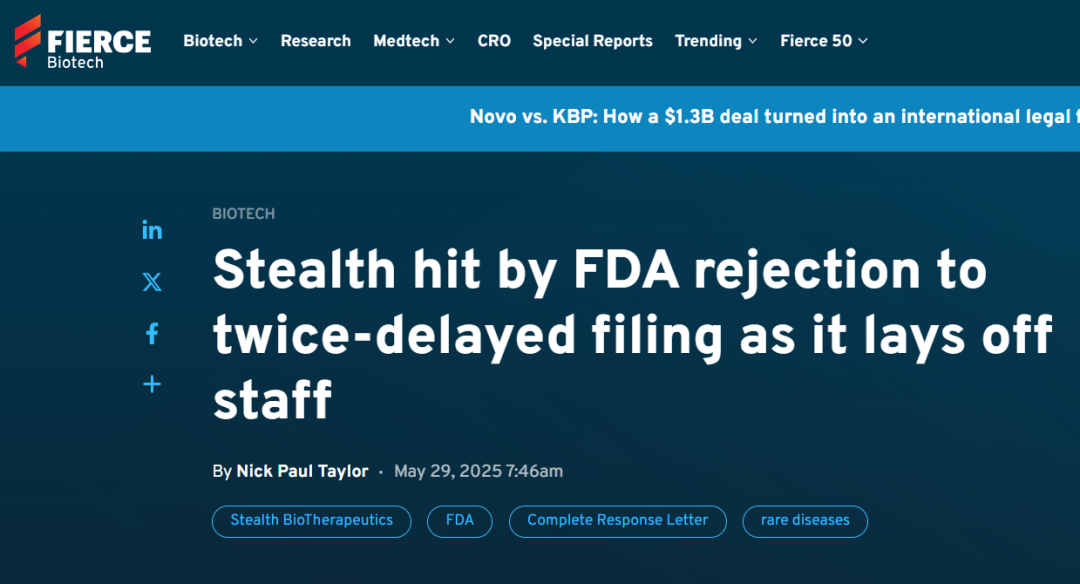Select the Stealth BioTherapeutics tag
Screen dimensions: 1080x584
point(311,521)
